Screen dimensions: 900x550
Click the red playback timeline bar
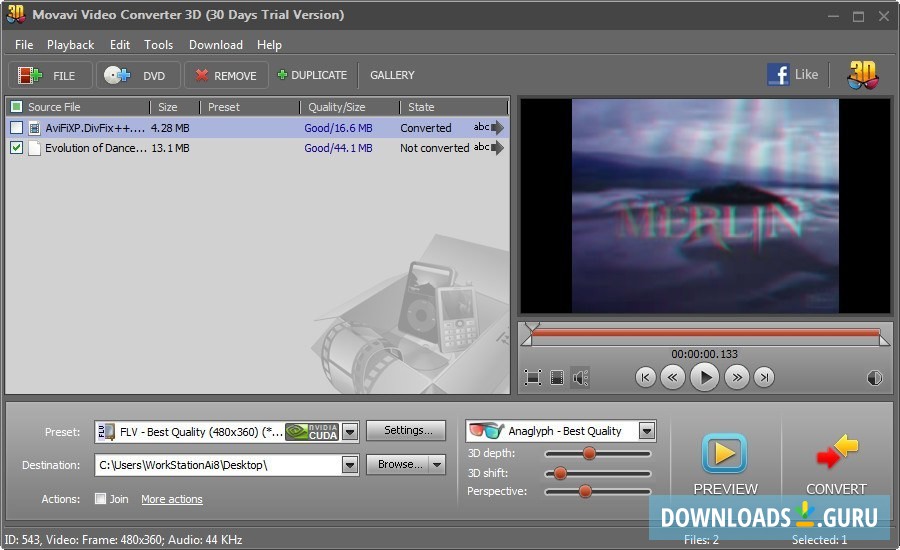pyautogui.click(x=705, y=333)
